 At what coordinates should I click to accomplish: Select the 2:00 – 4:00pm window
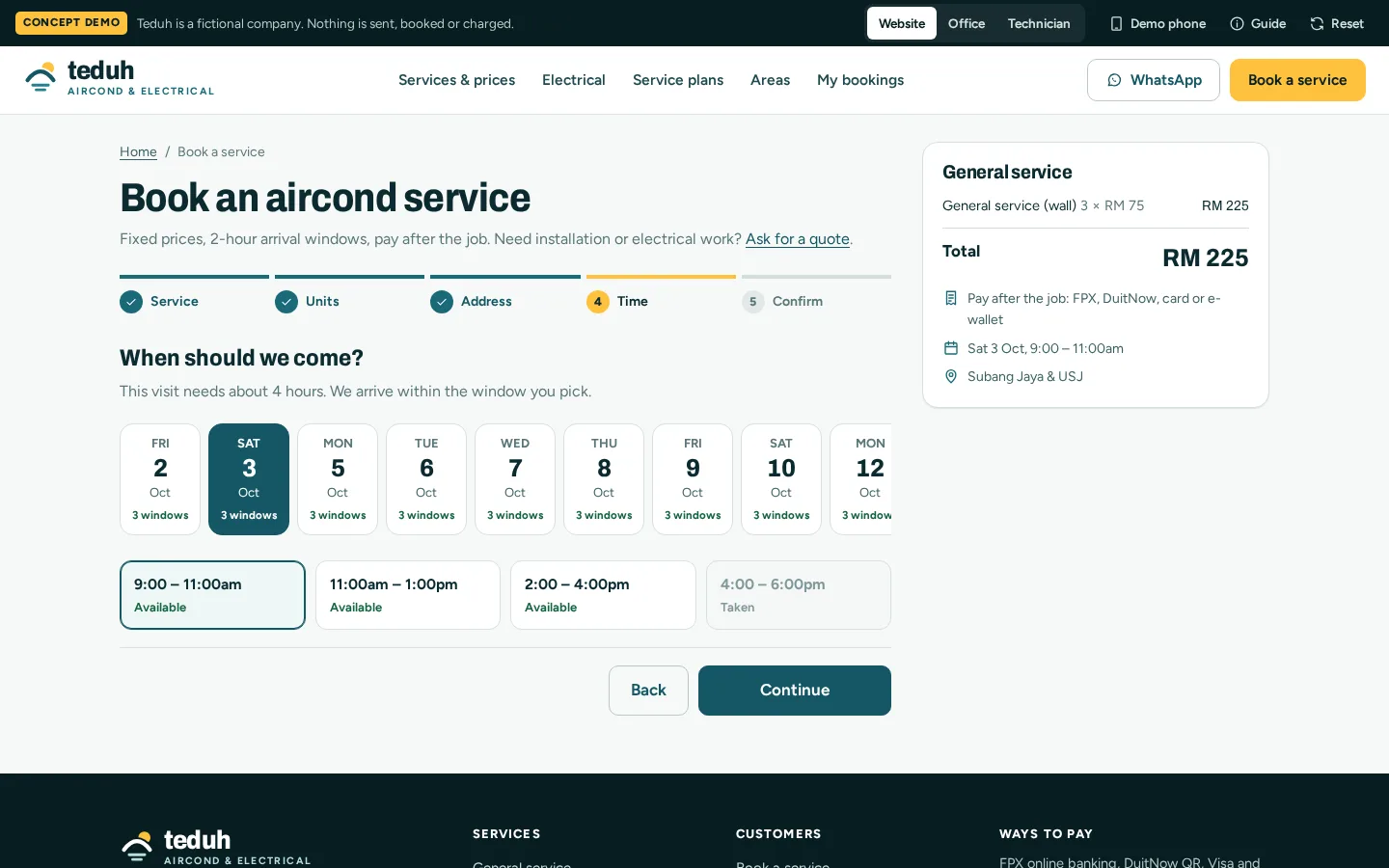pos(603,595)
